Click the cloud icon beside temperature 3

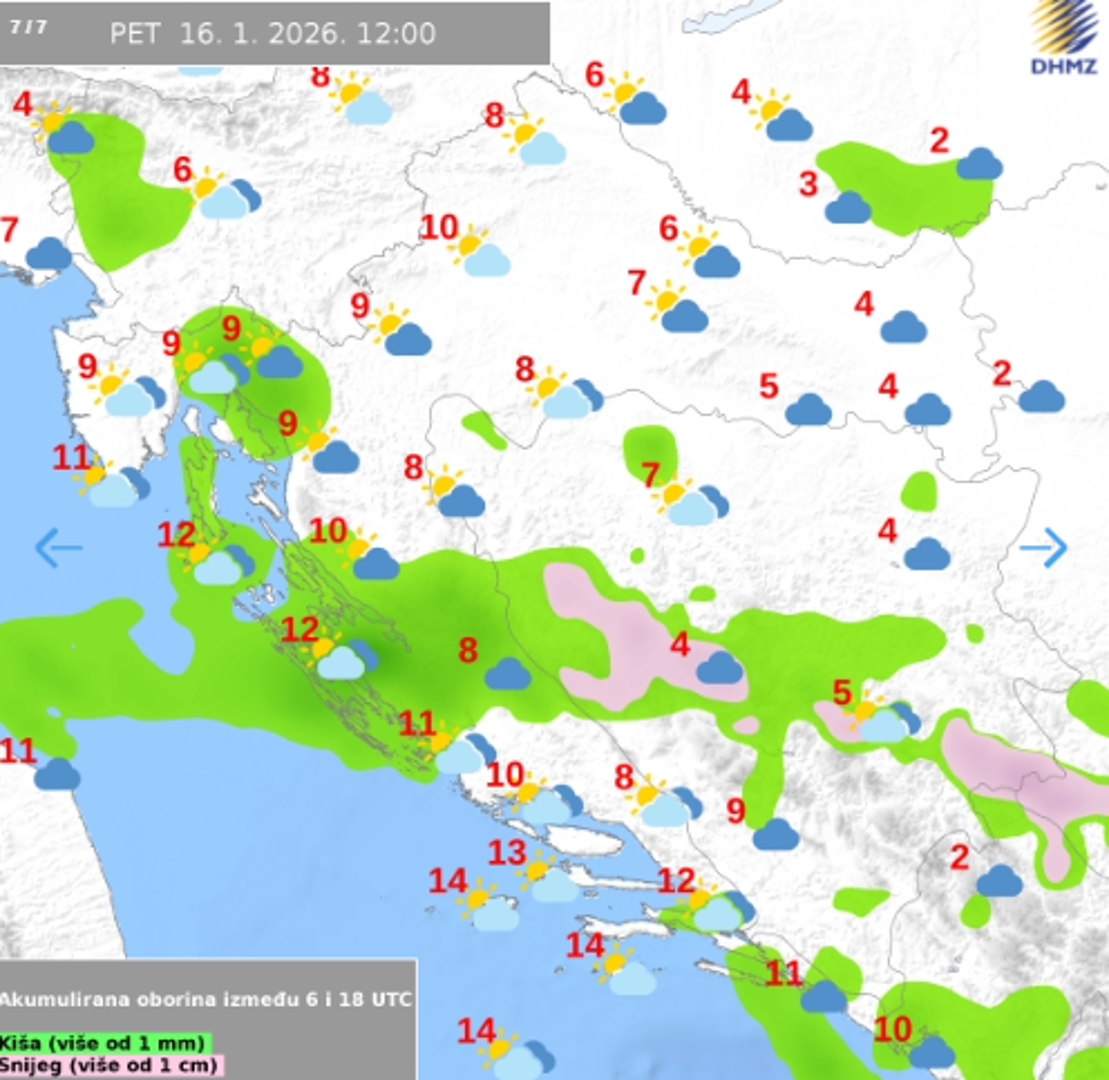(847, 208)
